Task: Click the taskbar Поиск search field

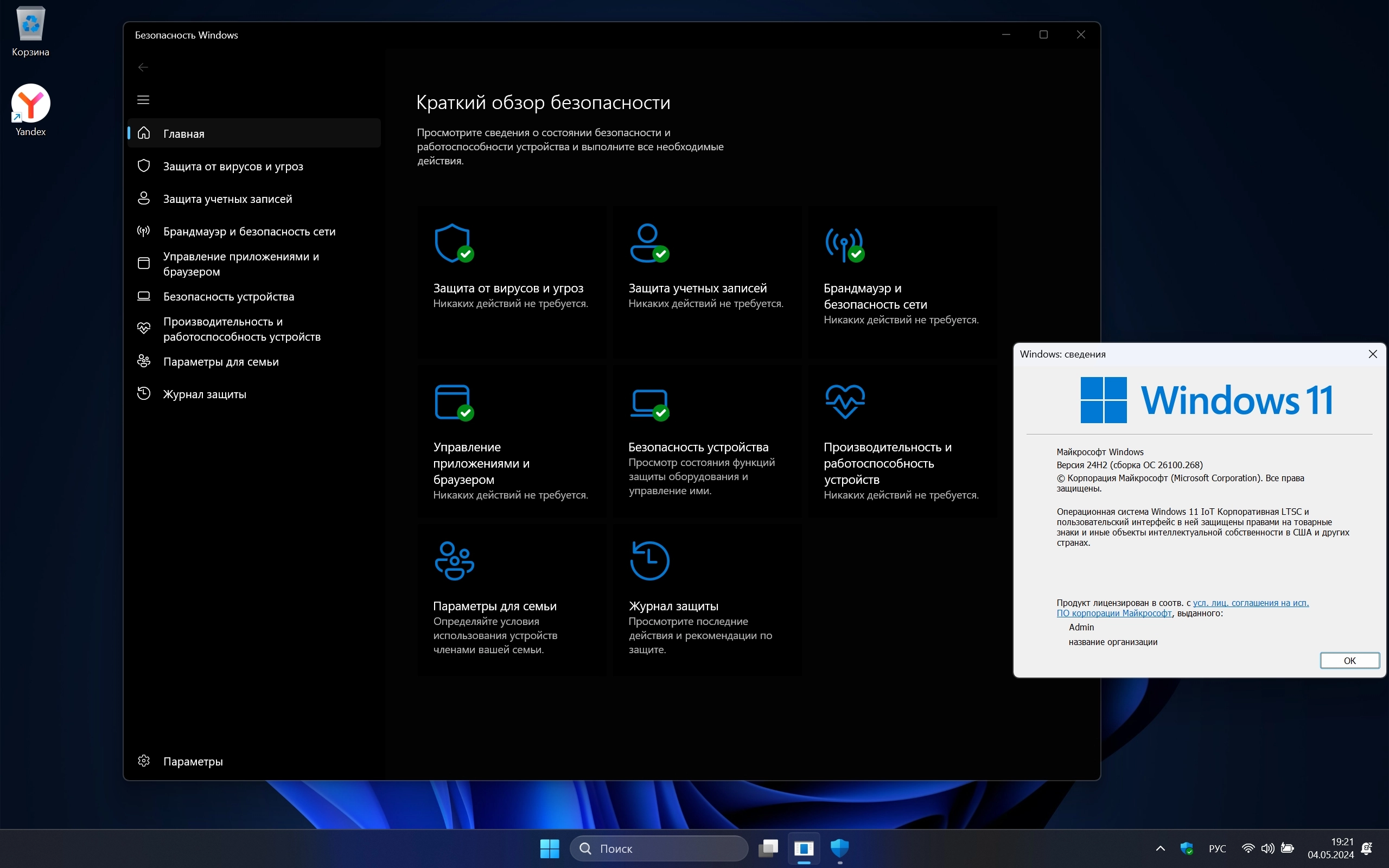Action: pos(660,848)
